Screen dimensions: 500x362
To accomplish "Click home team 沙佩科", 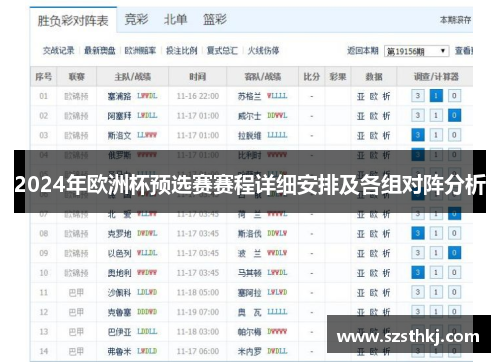I will 119,293.
